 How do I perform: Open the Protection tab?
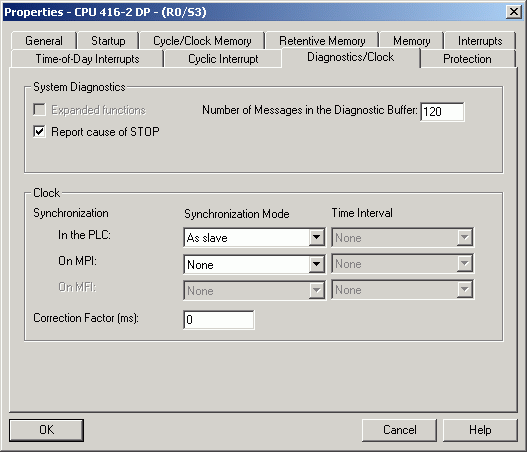(x=467, y=59)
